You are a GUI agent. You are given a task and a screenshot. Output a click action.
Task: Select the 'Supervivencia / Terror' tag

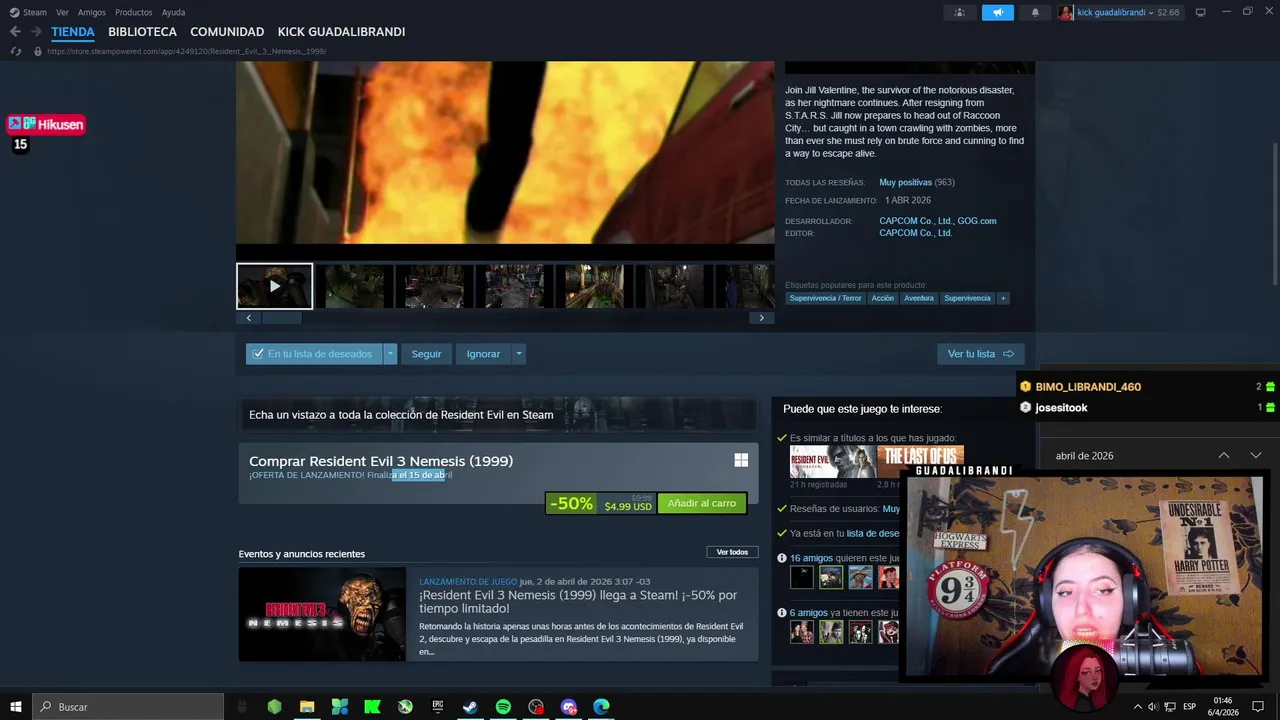coord(825,298)
